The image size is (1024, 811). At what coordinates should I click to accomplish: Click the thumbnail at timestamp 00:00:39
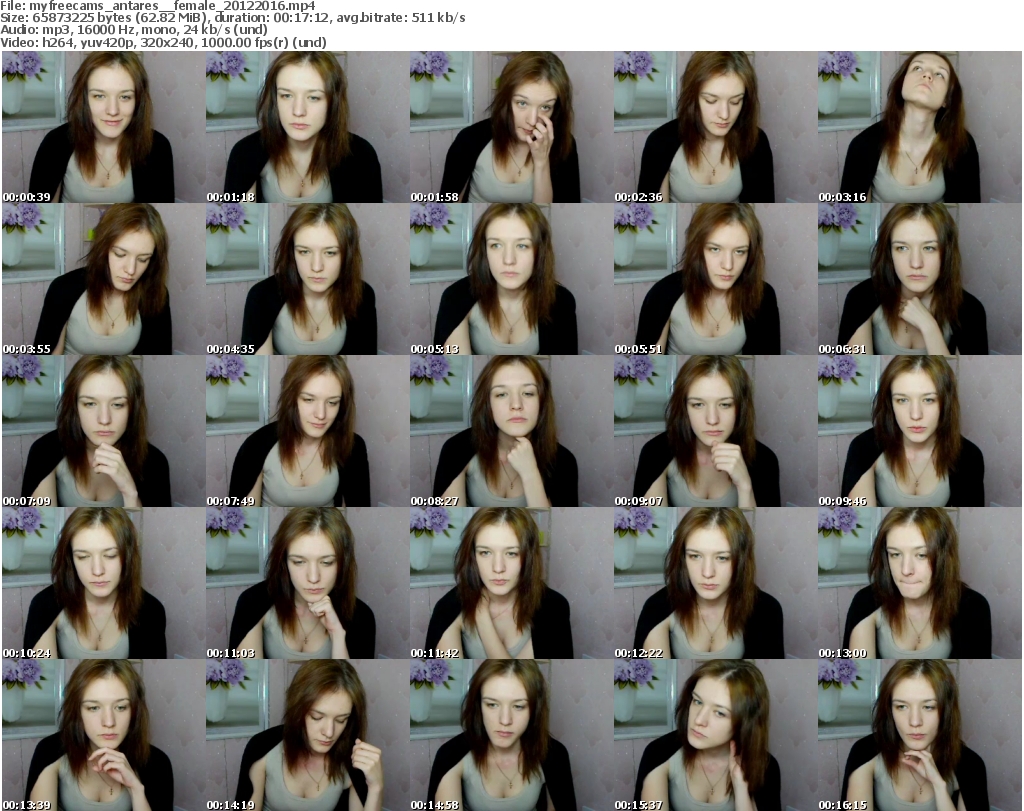click(x=103, y=127)
